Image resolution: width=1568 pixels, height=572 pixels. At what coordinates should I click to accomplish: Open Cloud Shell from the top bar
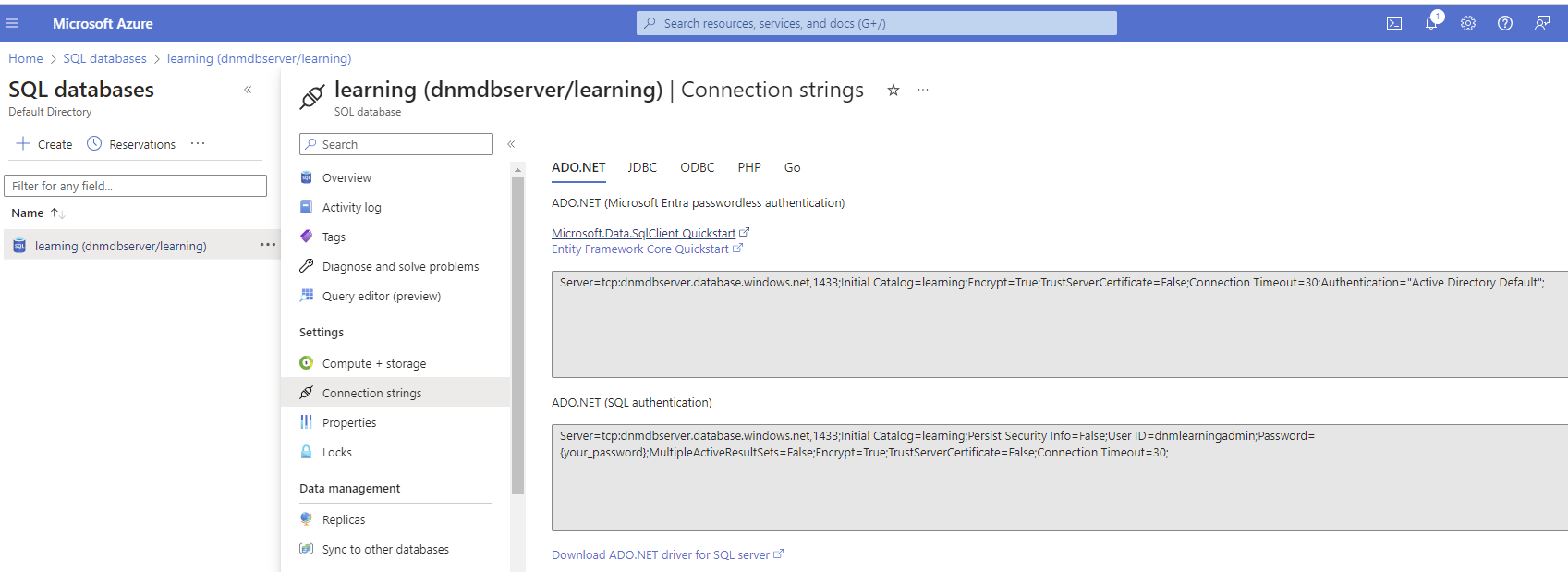point(1394,23)
